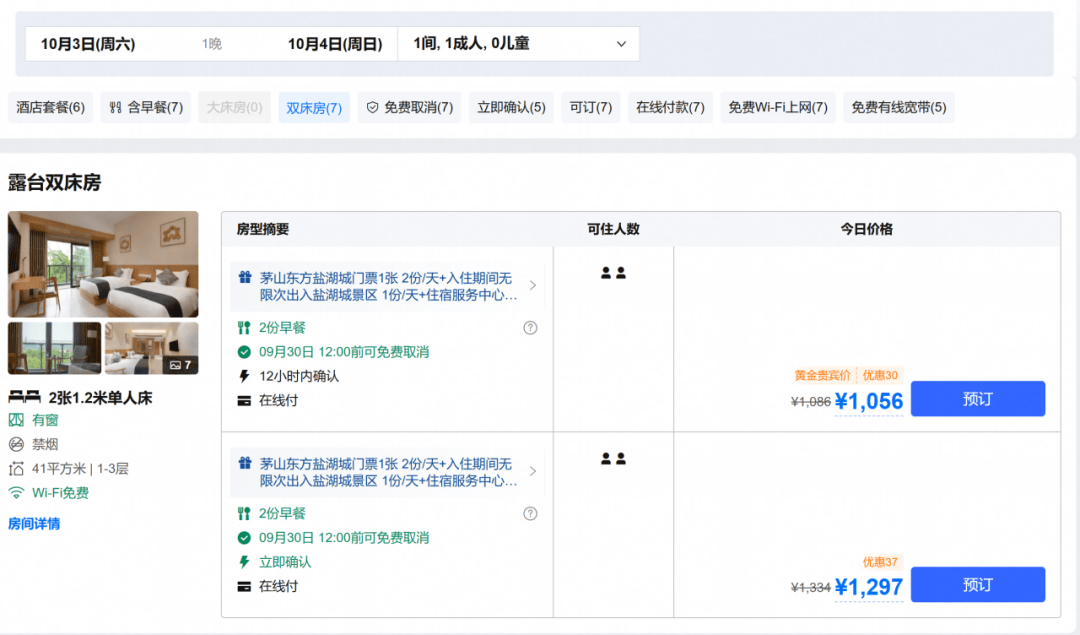Image resolution: width=1080 pixels, height=635 pixels.
Task: Click green check icon in ¥1,297 row
Action: click(244, 538)
